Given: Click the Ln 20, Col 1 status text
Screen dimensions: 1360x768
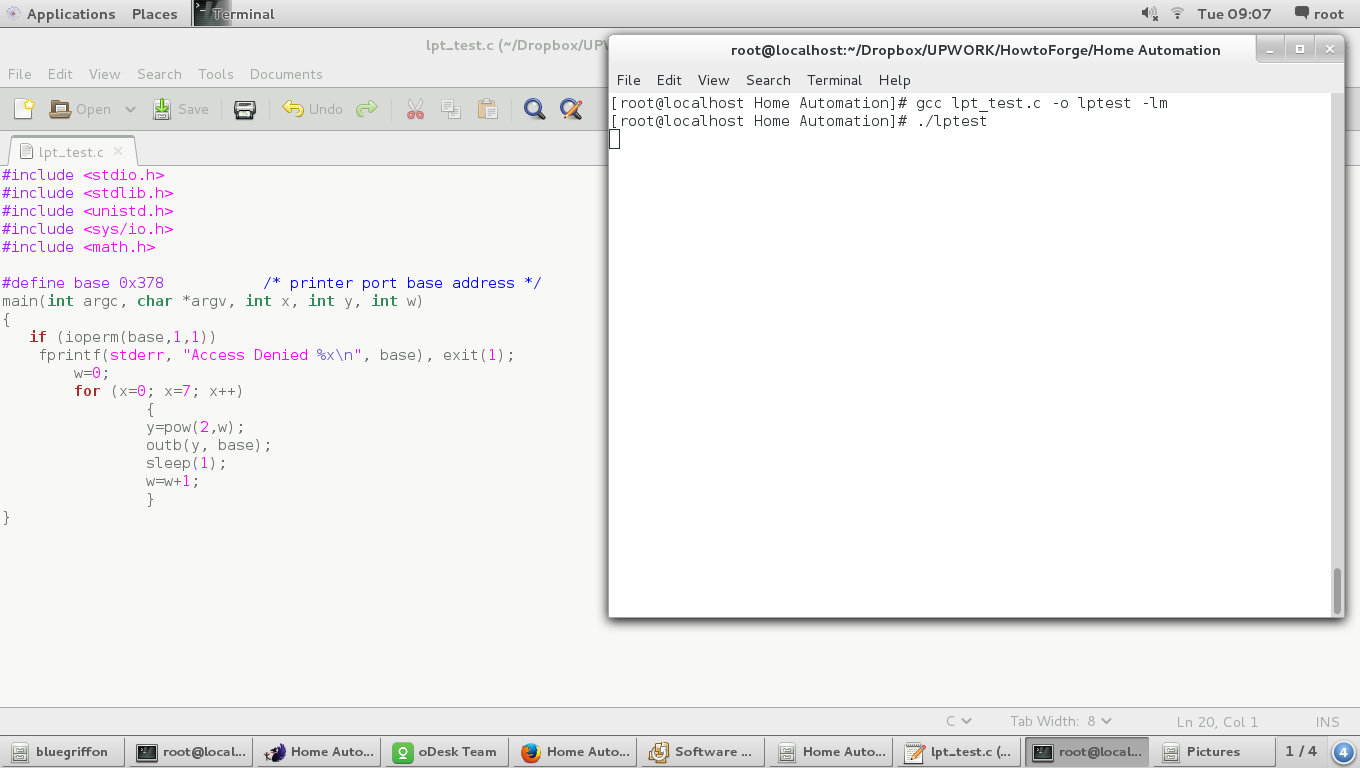Looking at the screenshot, I should click(1217, 721).
